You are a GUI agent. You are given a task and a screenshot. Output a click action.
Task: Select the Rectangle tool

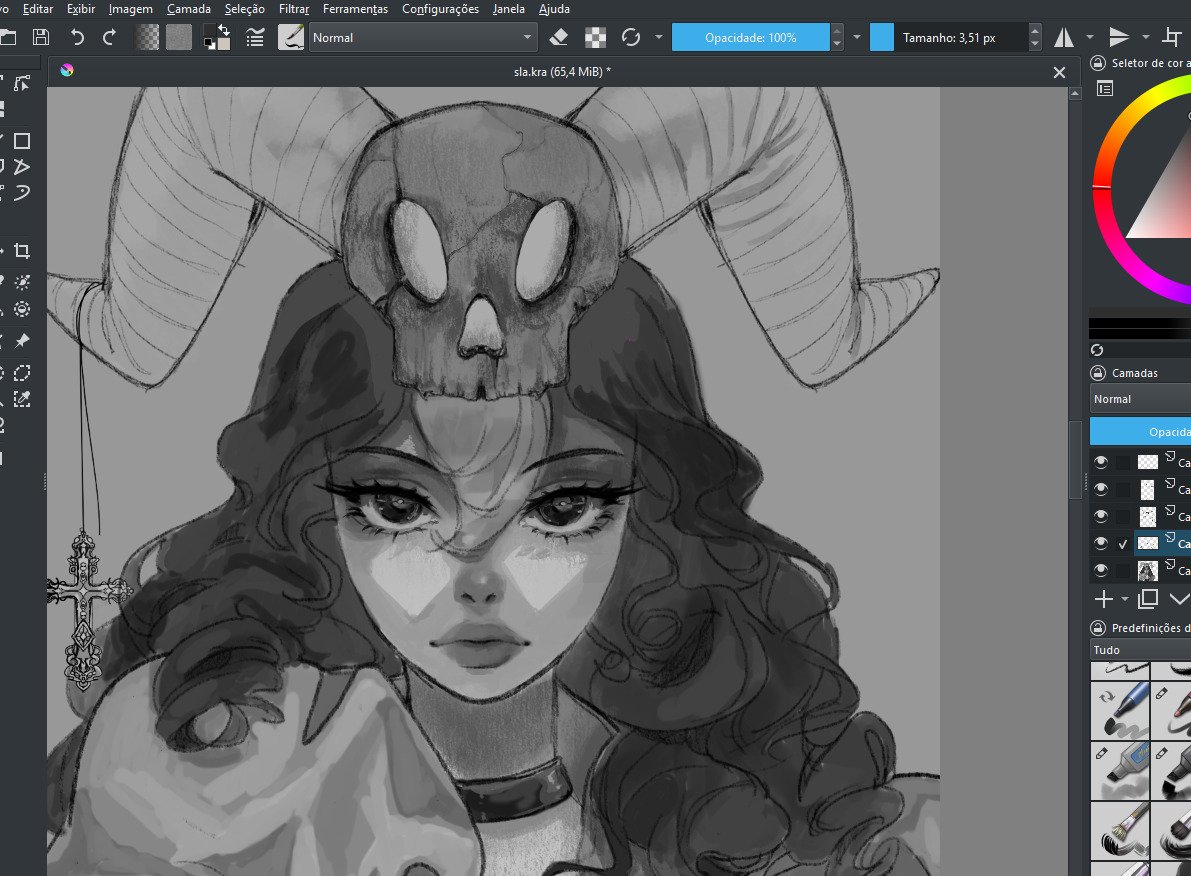[x=22, y=141]
